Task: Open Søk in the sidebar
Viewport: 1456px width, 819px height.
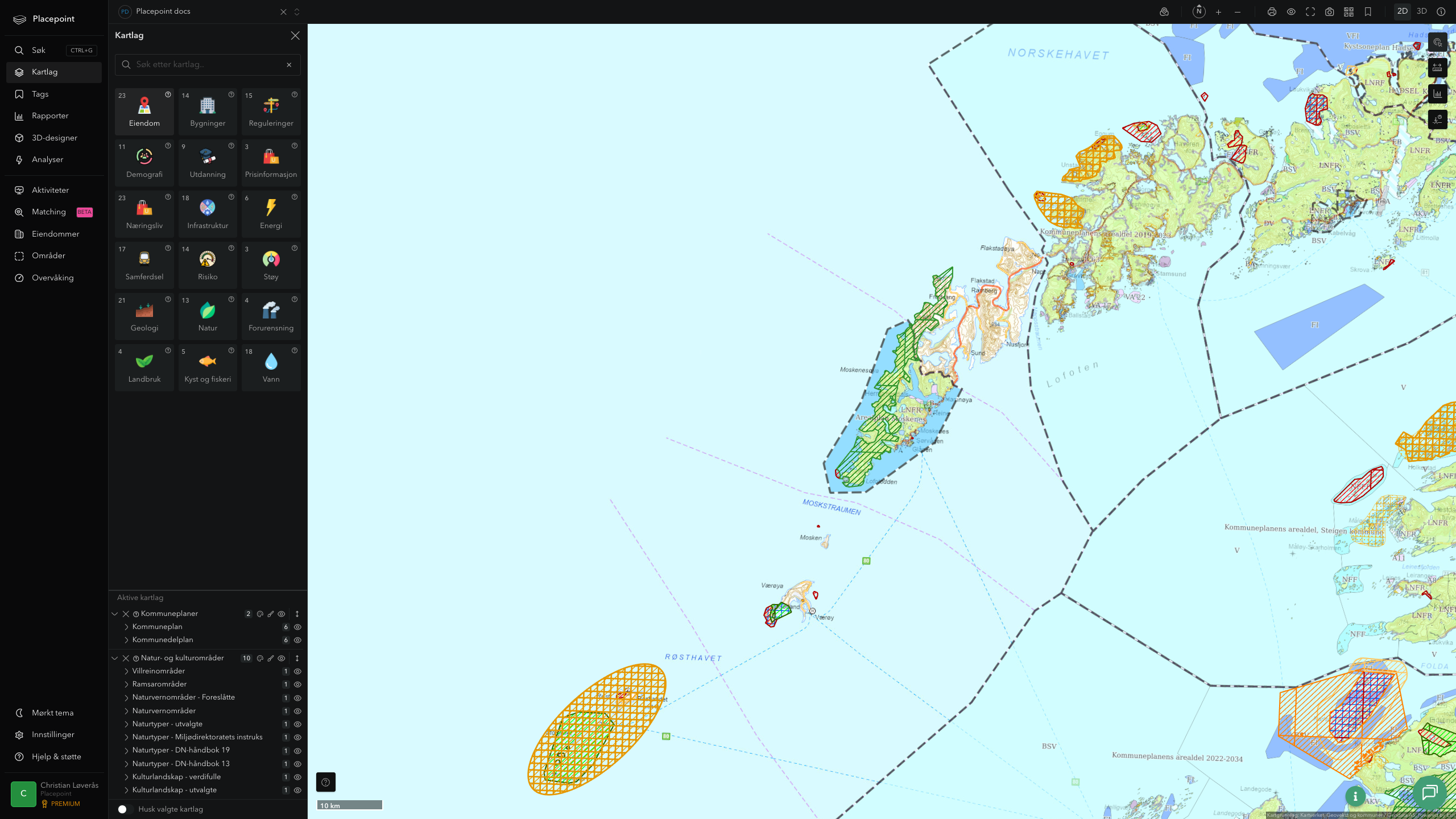Action: [54, 50]
